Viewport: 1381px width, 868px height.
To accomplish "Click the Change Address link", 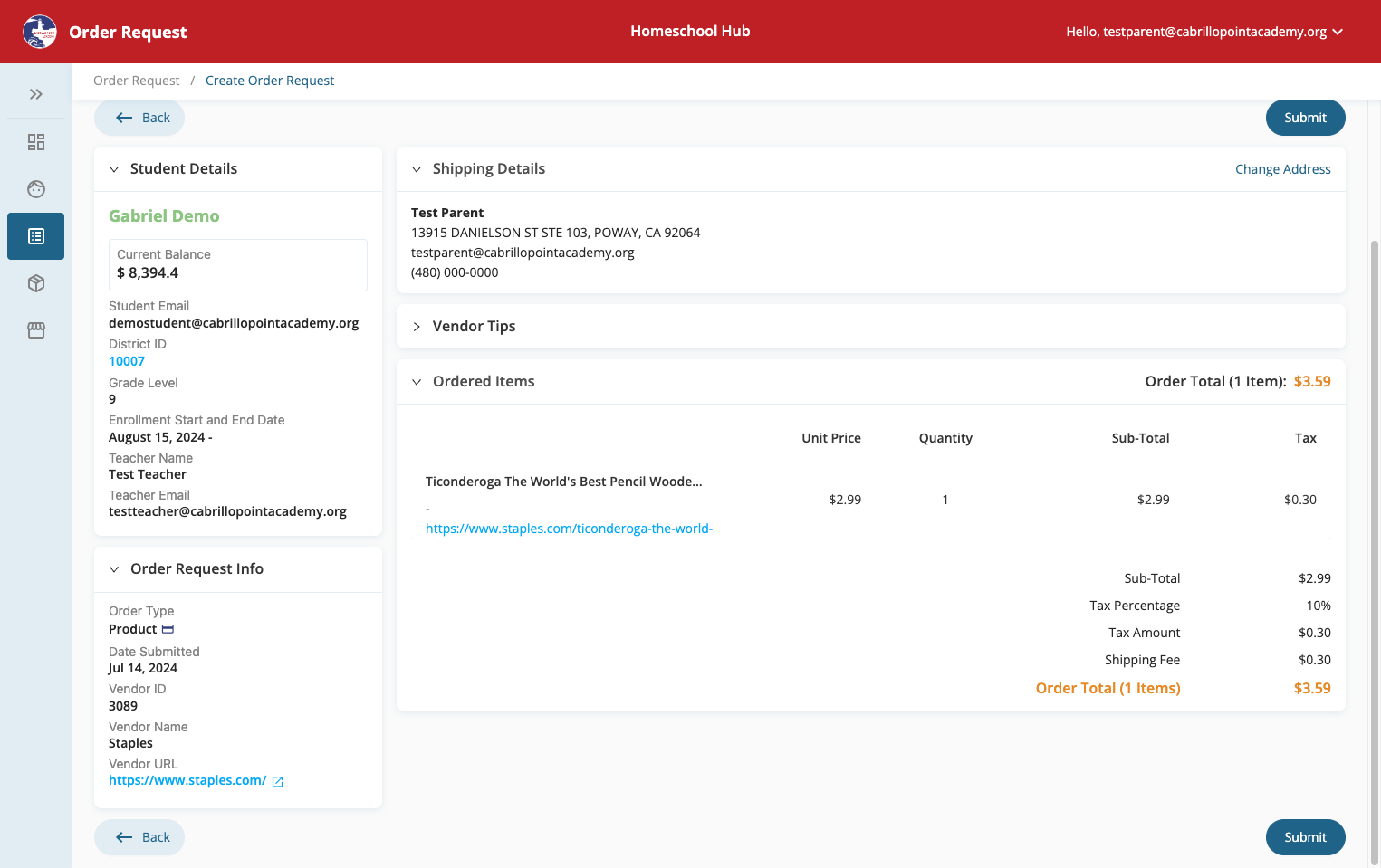I will click(1282, 169).
